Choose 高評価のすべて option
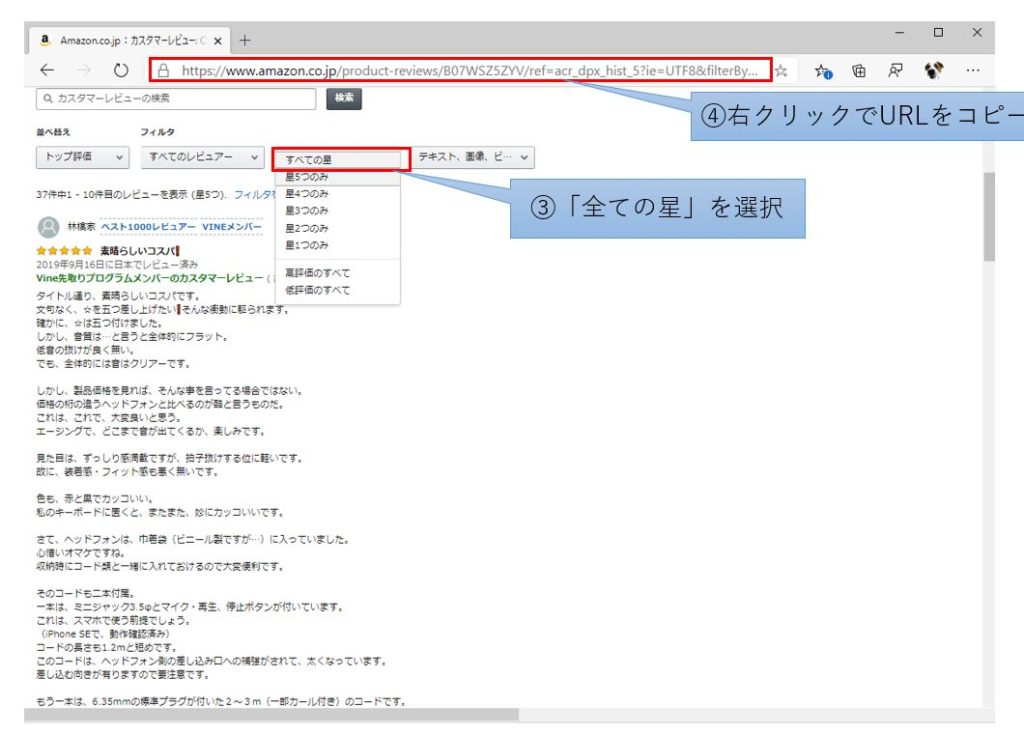 click(x=338, y=273)
